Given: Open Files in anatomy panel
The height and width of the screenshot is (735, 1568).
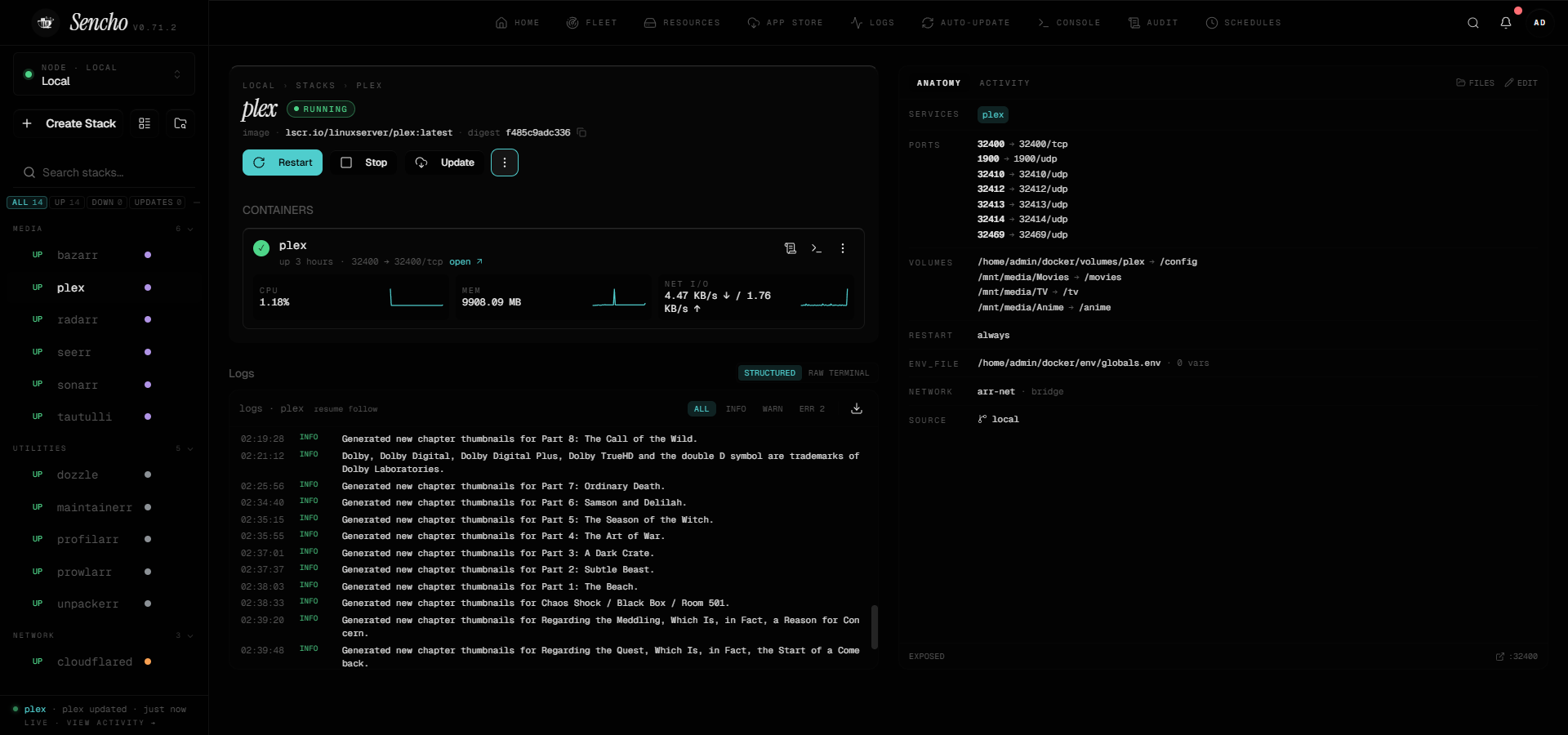Looking at the screenshot, I should (1476, 83).
